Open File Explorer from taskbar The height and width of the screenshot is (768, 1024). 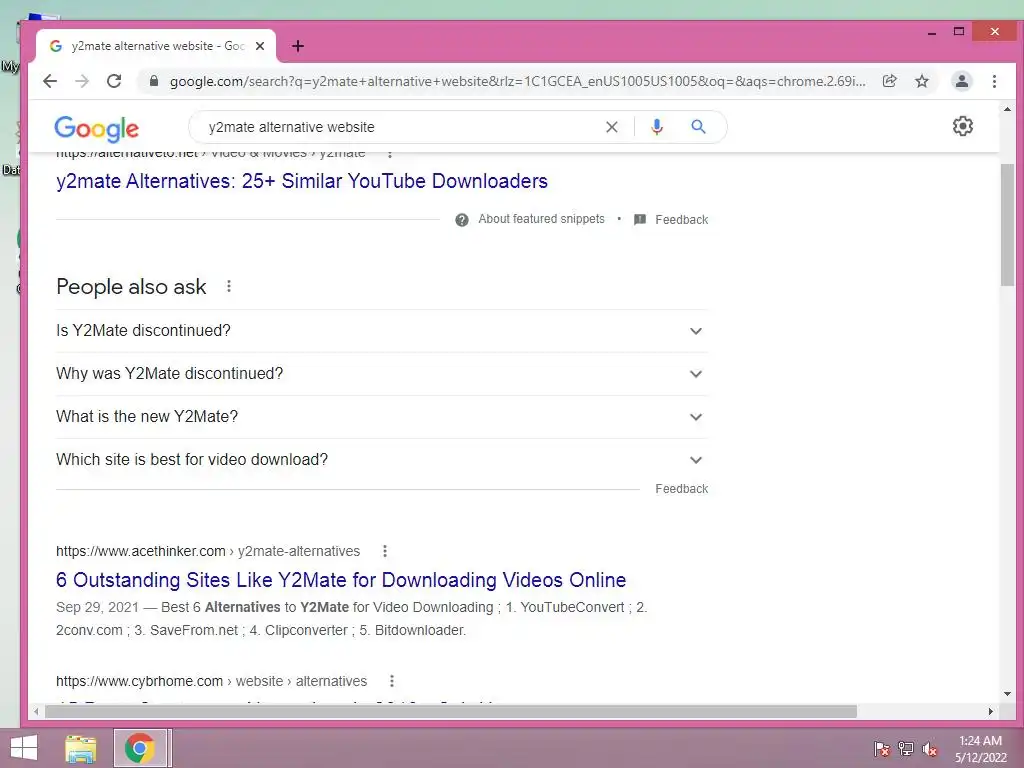click(81, 748)
